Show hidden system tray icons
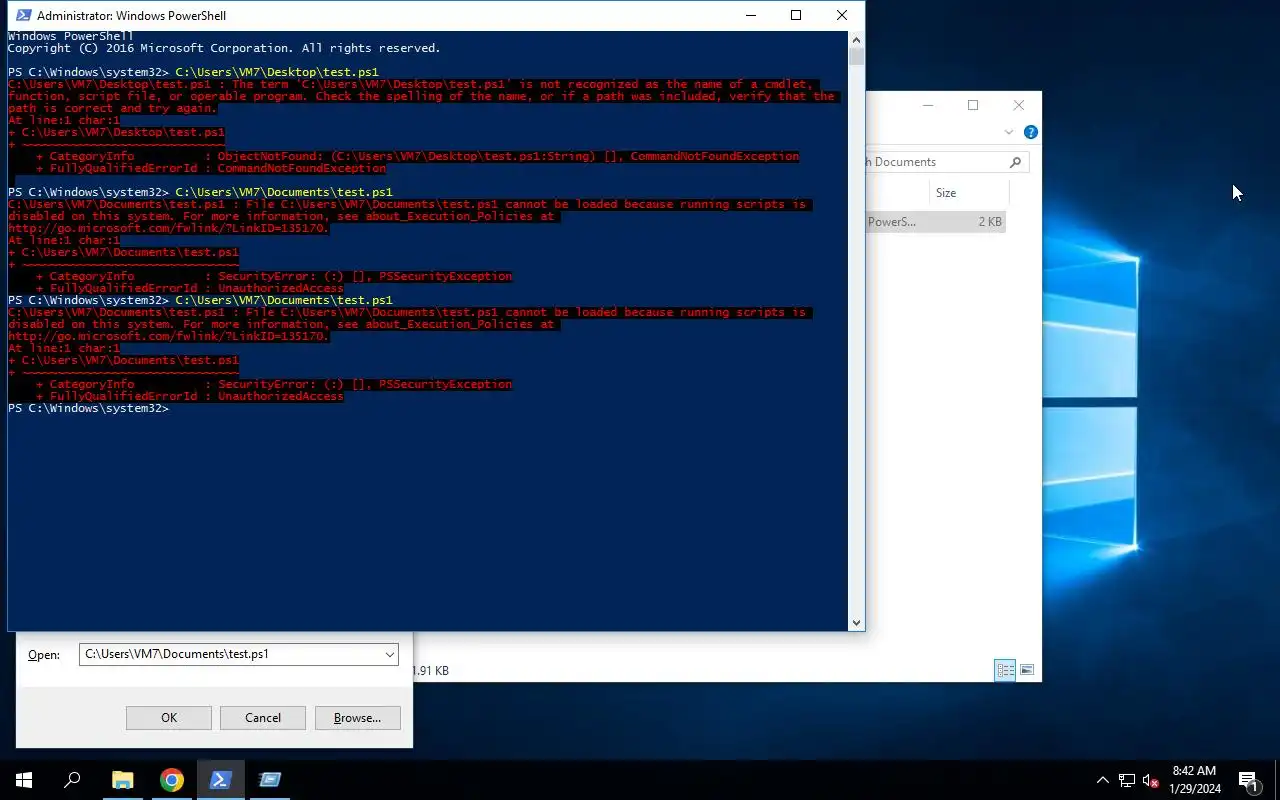This screenshot has width=1280, height=800. pos(1103,780)
